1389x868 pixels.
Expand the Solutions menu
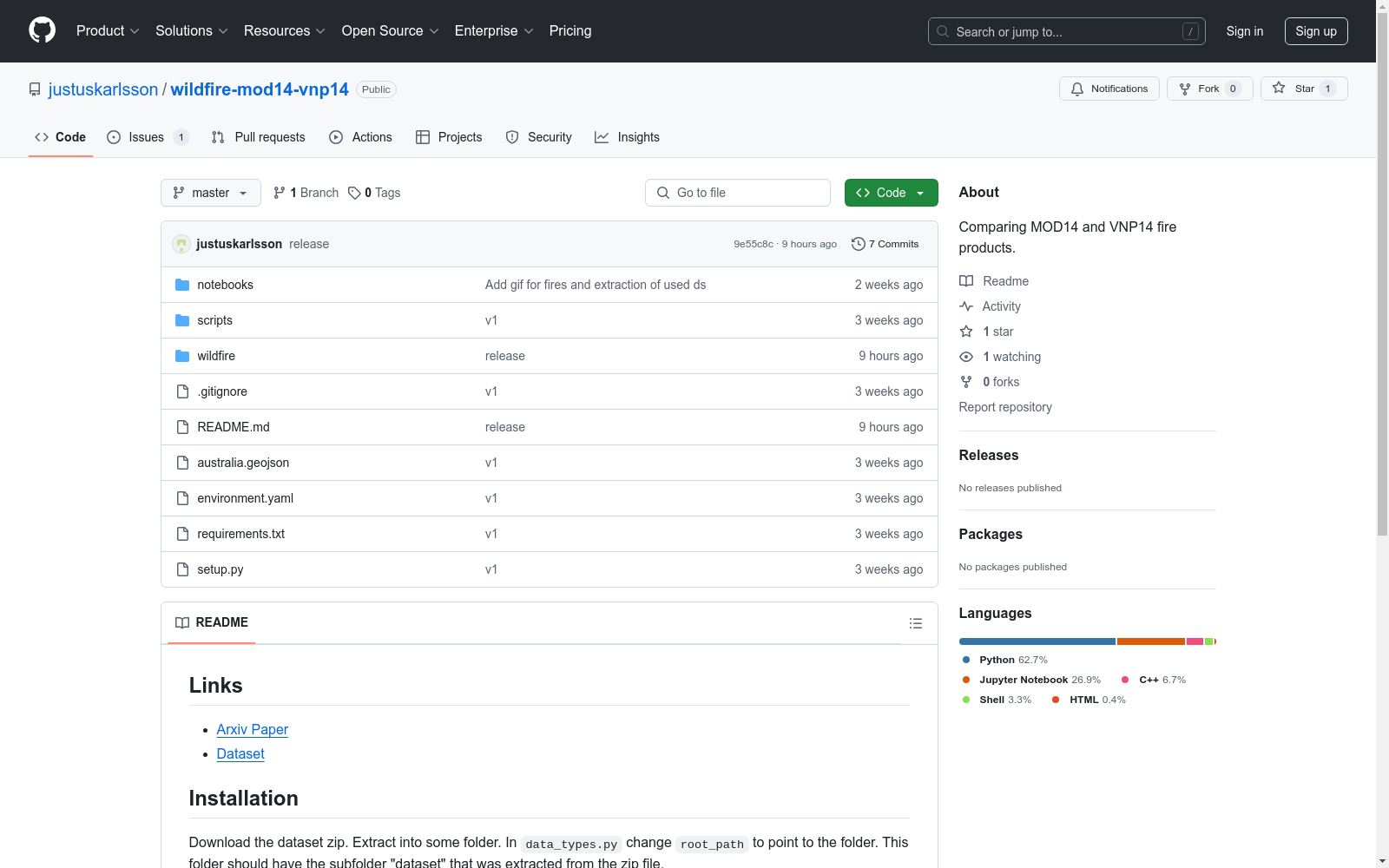pos(191,30)
